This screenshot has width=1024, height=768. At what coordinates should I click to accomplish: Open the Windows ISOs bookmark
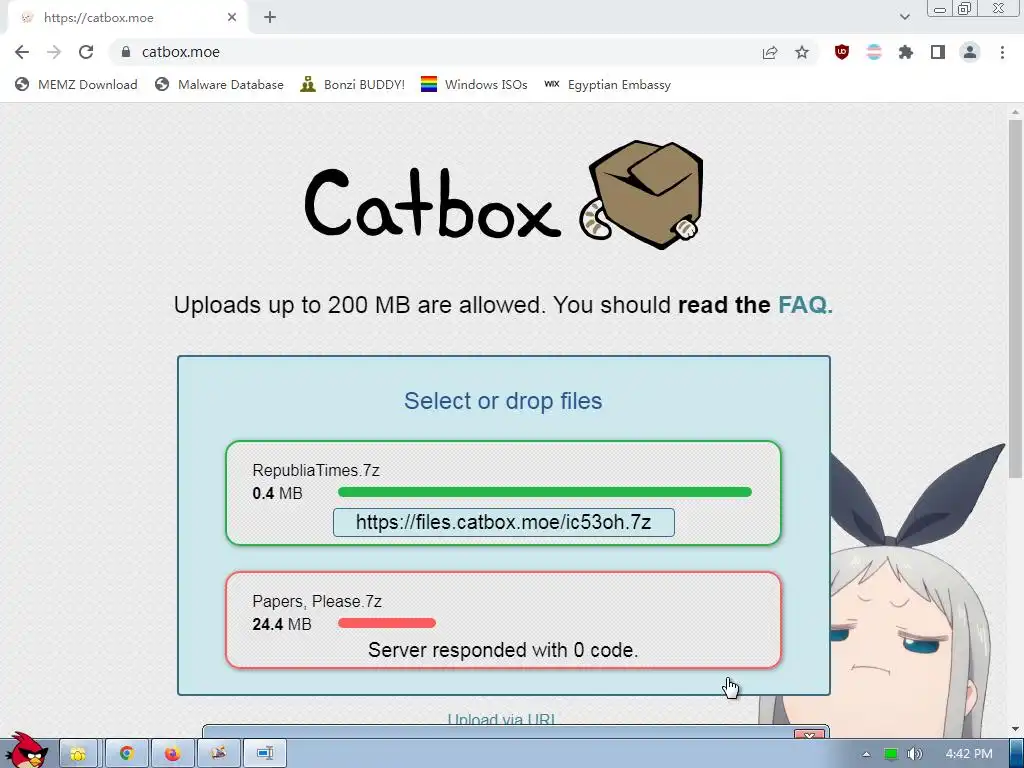(x=474, y=85)
